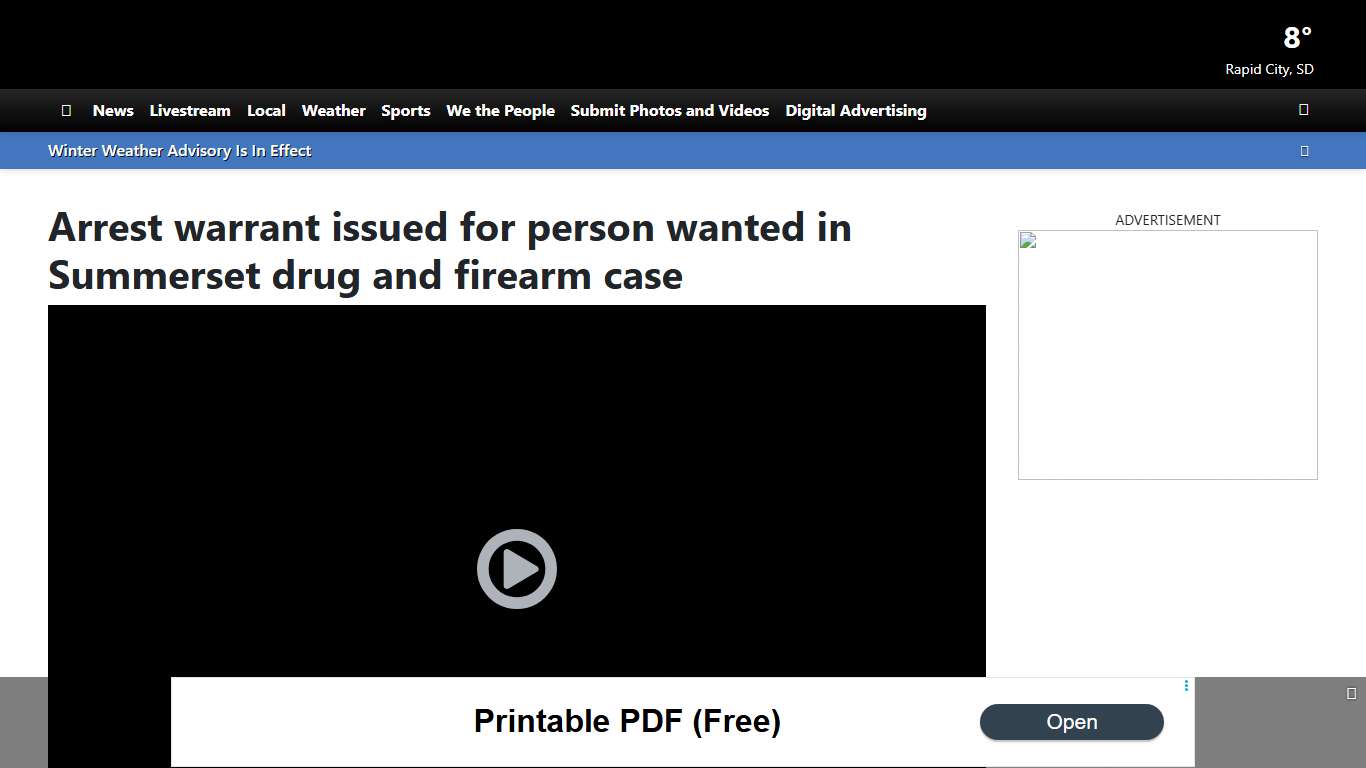Click the sidebar advertisement placeholder
Viewport: 1366px width, 768px height.
[x=1167, y=354]
